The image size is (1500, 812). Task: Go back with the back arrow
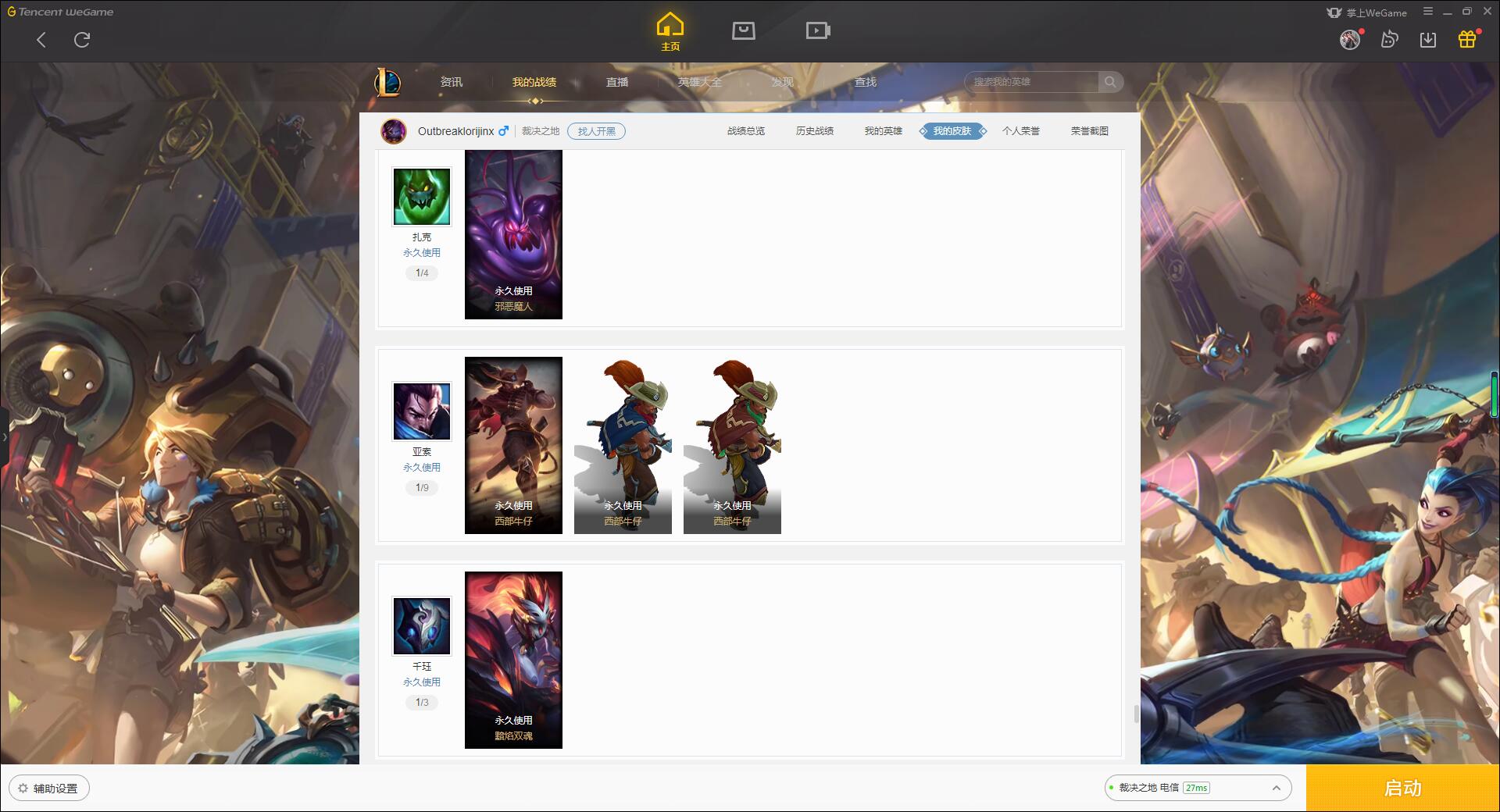click(x=41, y=40)
